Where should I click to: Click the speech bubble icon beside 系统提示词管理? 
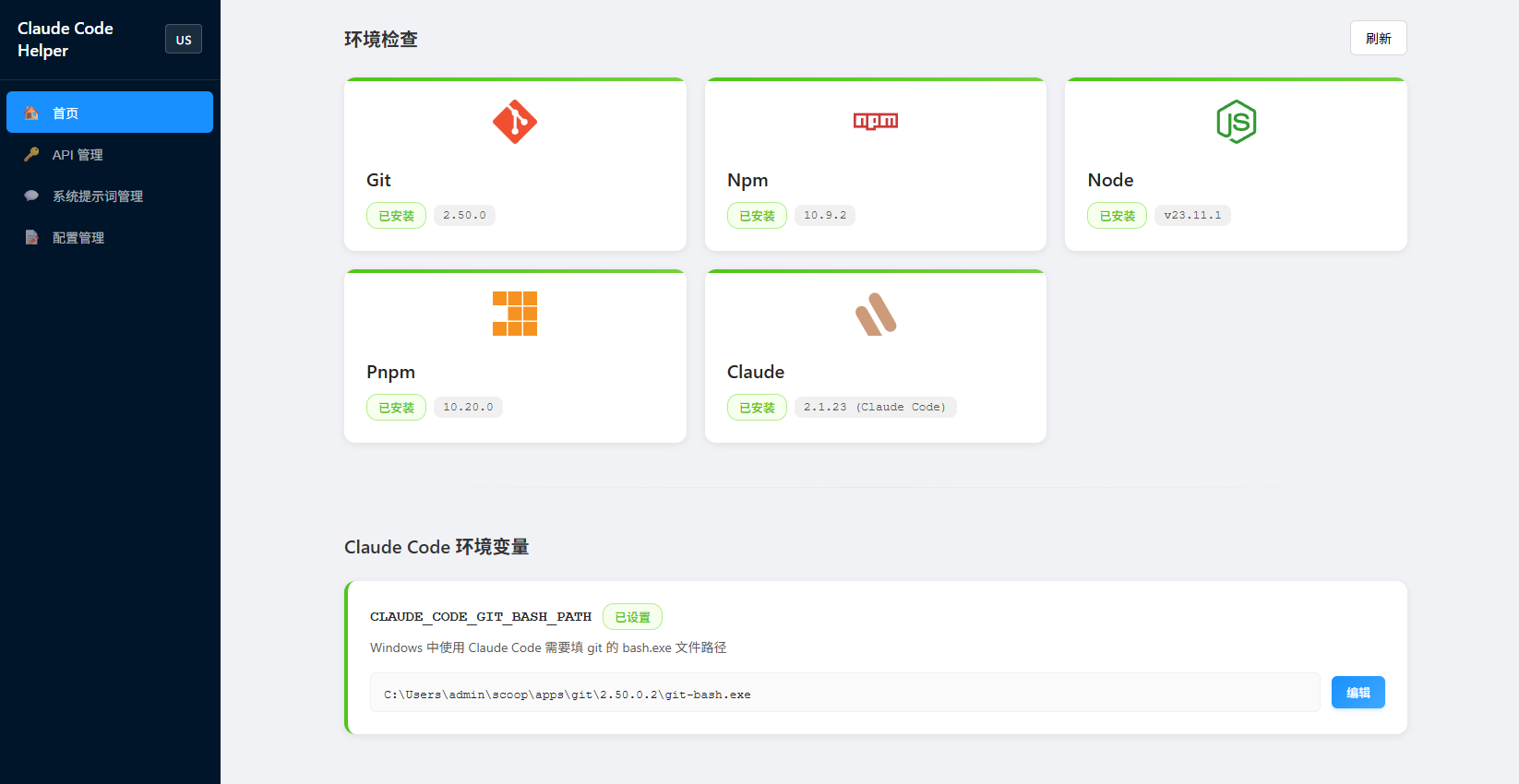[x=31, y=196]
